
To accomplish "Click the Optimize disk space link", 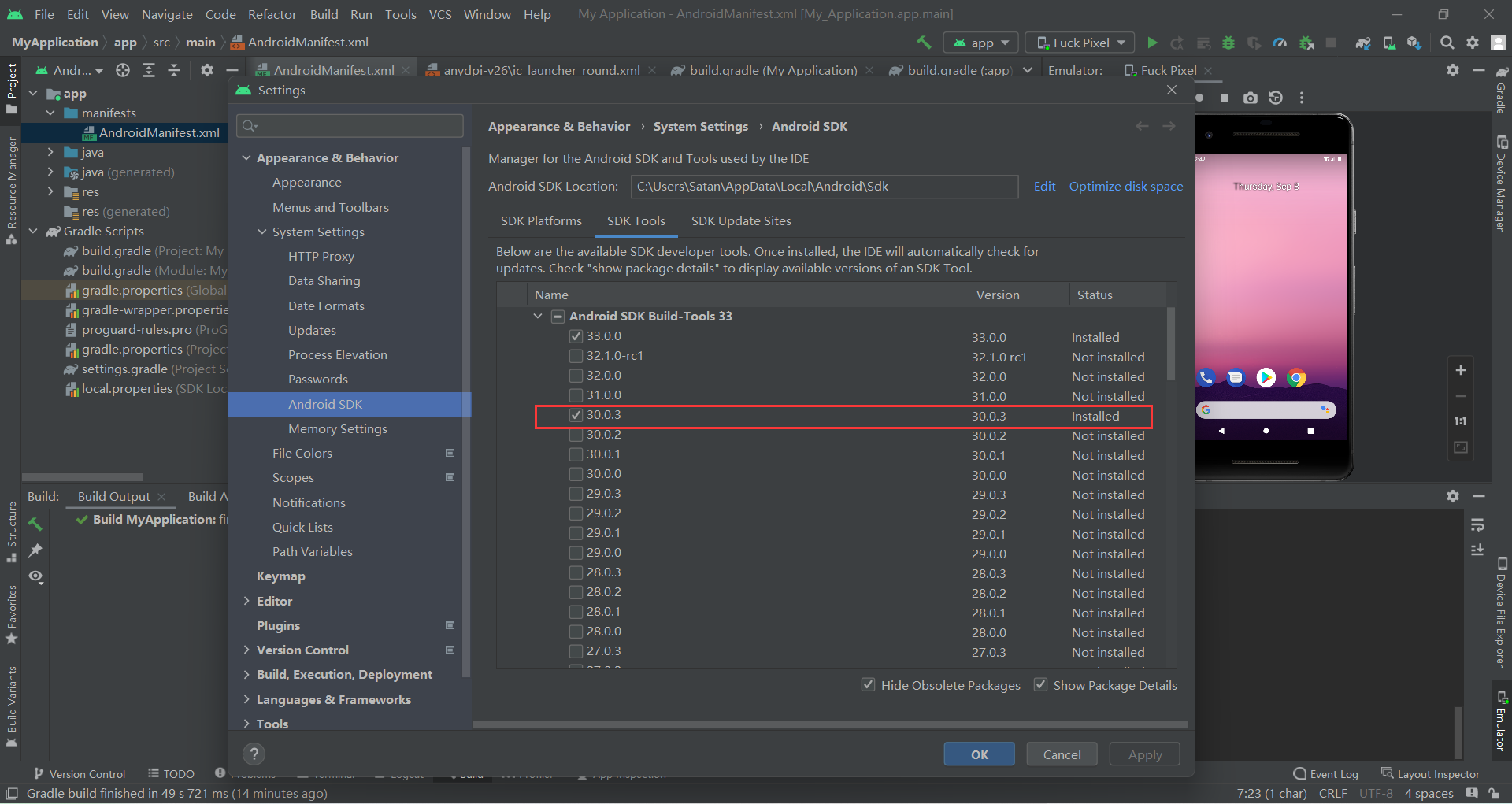I will (x=1125, y=187).
